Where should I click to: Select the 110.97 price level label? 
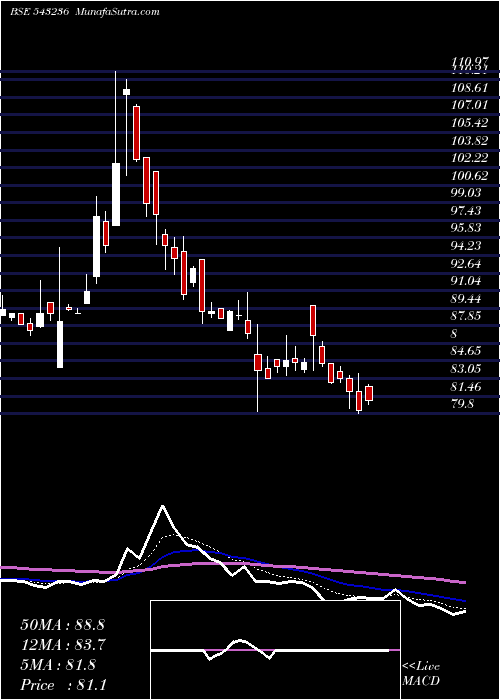[468, 63]
